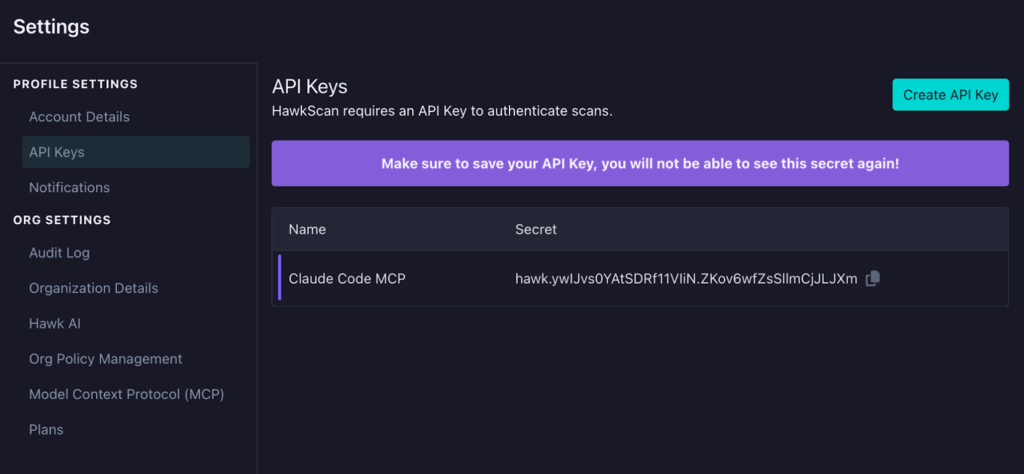Image resolution: width=1024 pixels, height=474 pixels.
Task: Go to Model Context Protocol (MCP)
Action: [126, 394]
